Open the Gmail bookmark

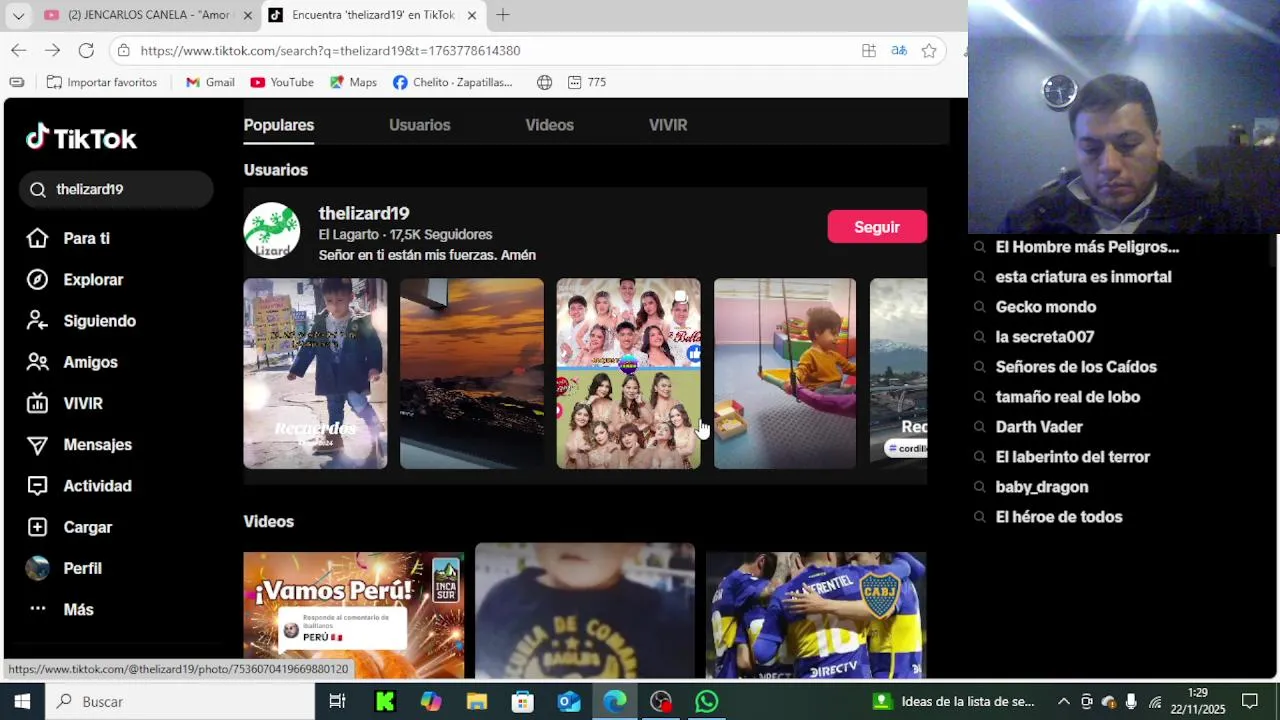pyautogui.click(x=210, y=82)
